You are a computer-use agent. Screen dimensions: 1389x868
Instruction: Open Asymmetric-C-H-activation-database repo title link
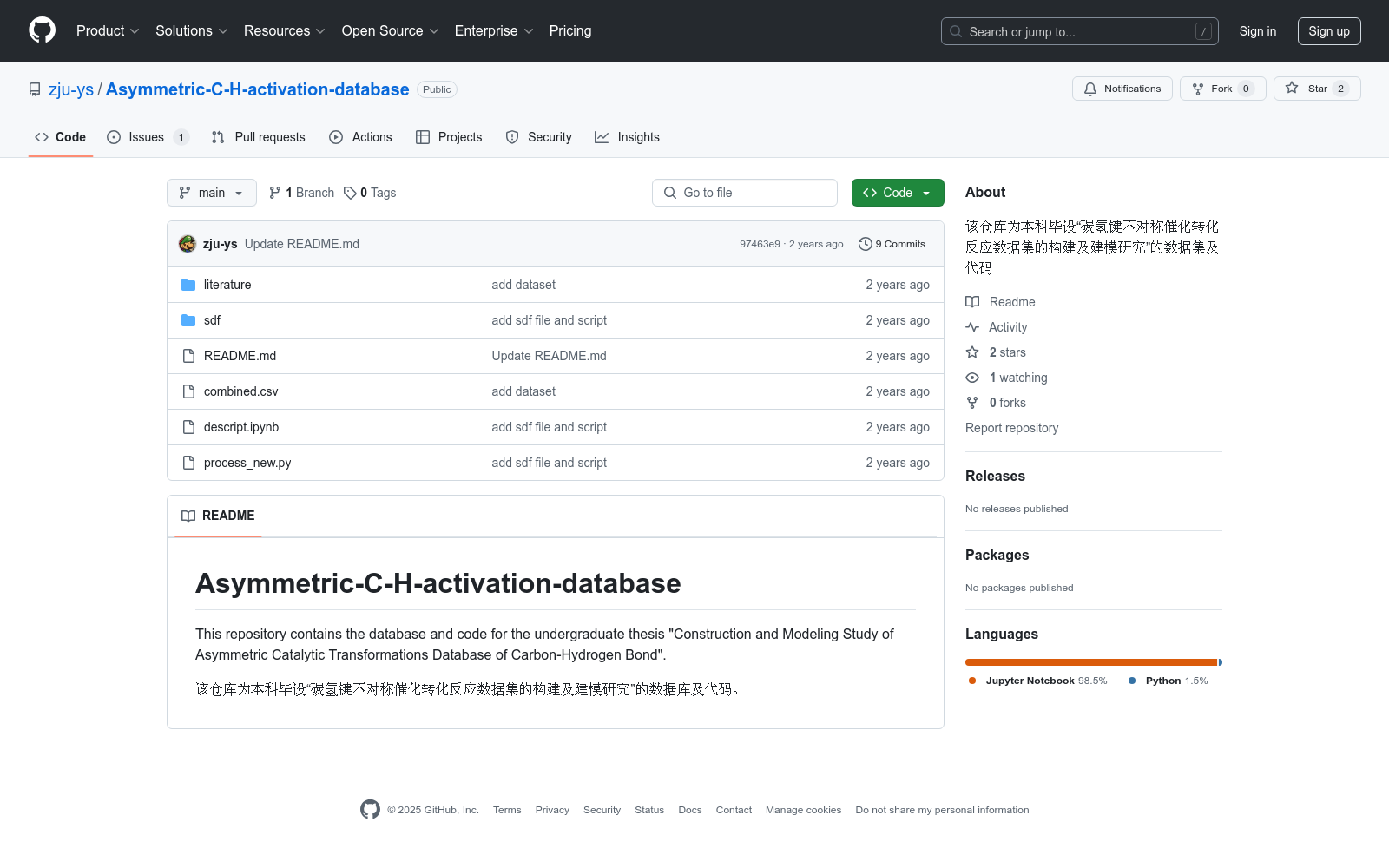point(258,89)
